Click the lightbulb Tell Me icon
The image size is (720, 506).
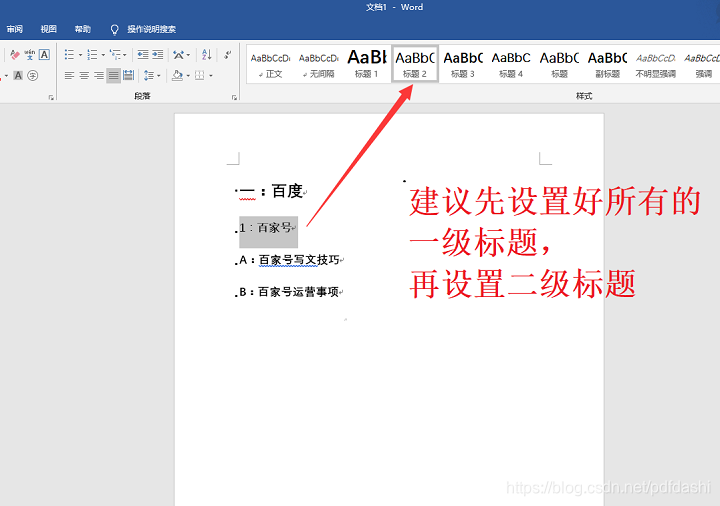tap(114, 29)
